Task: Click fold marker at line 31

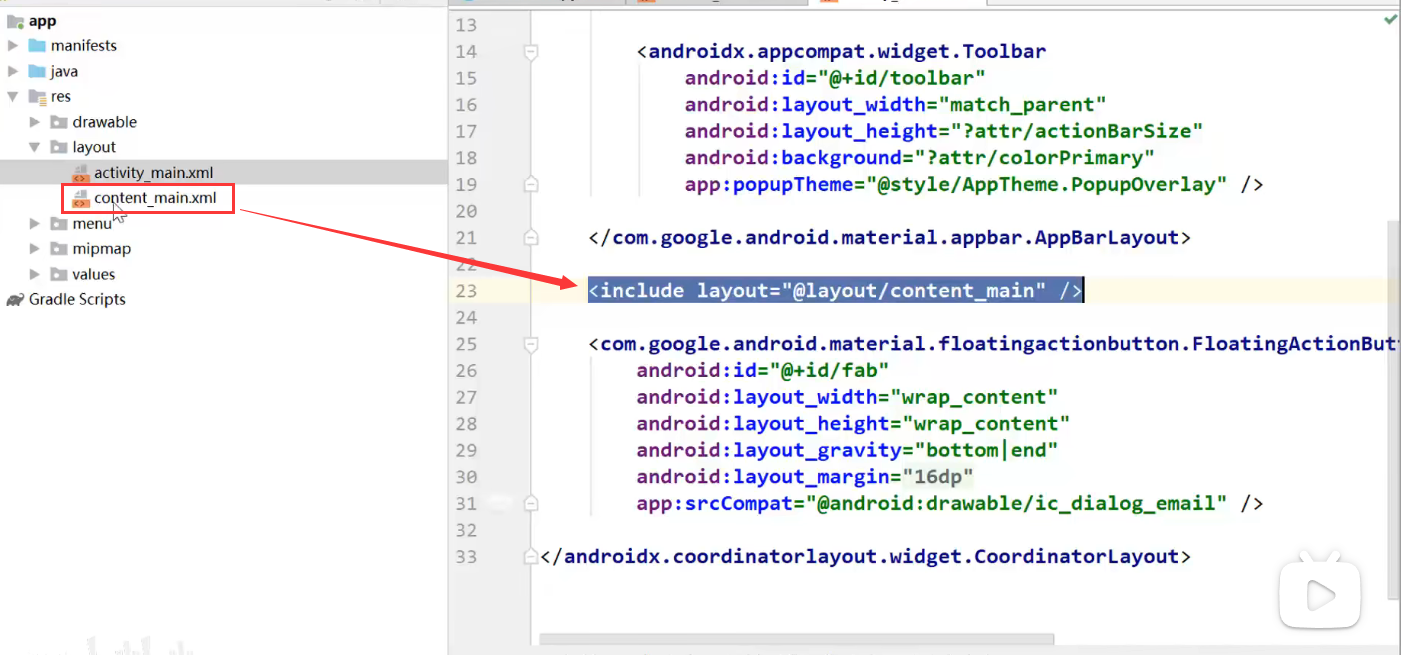Action: point(531,503)
